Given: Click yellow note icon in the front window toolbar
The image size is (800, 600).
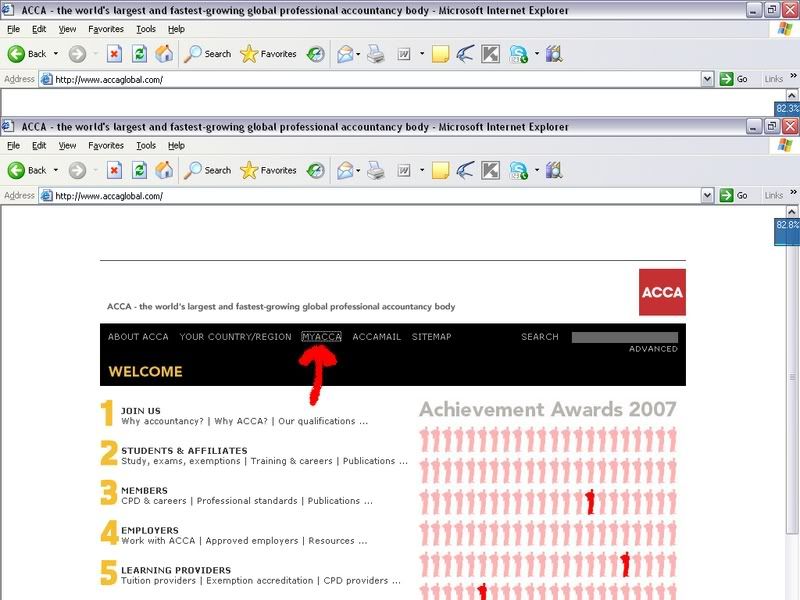Looking at the screenshot, I should coord(440,170).
